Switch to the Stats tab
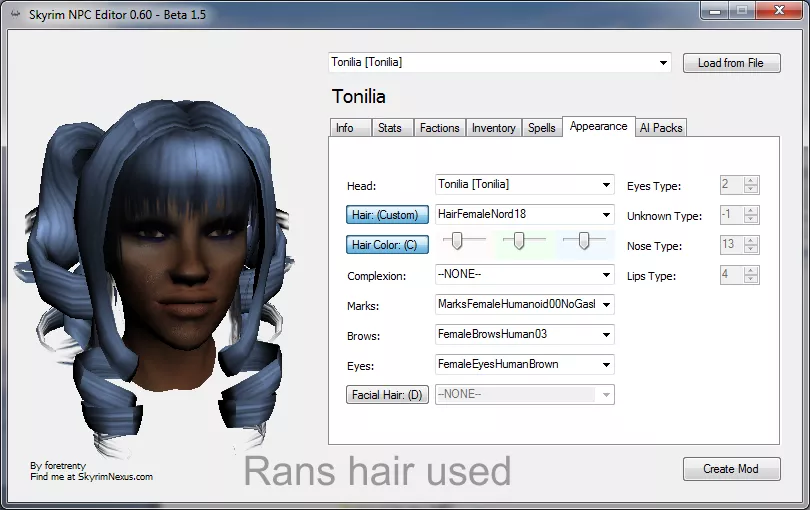This screenshot has height=510, width=810. point(392,128)
